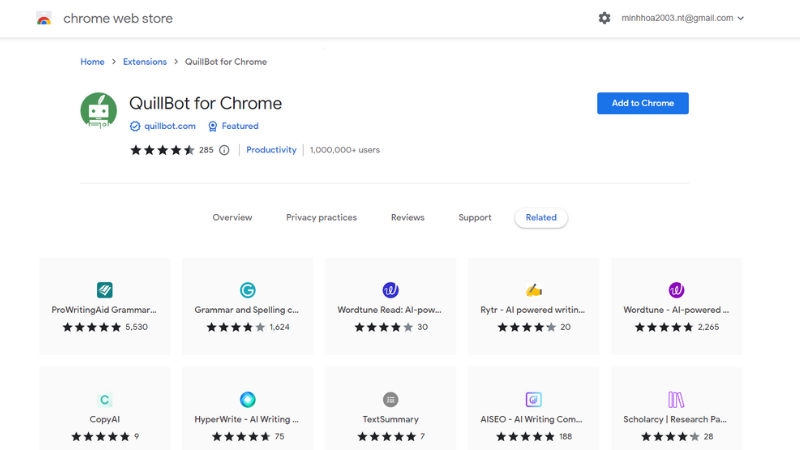Open the Productivity category link
Screen dimensions: 800x450
271,150
